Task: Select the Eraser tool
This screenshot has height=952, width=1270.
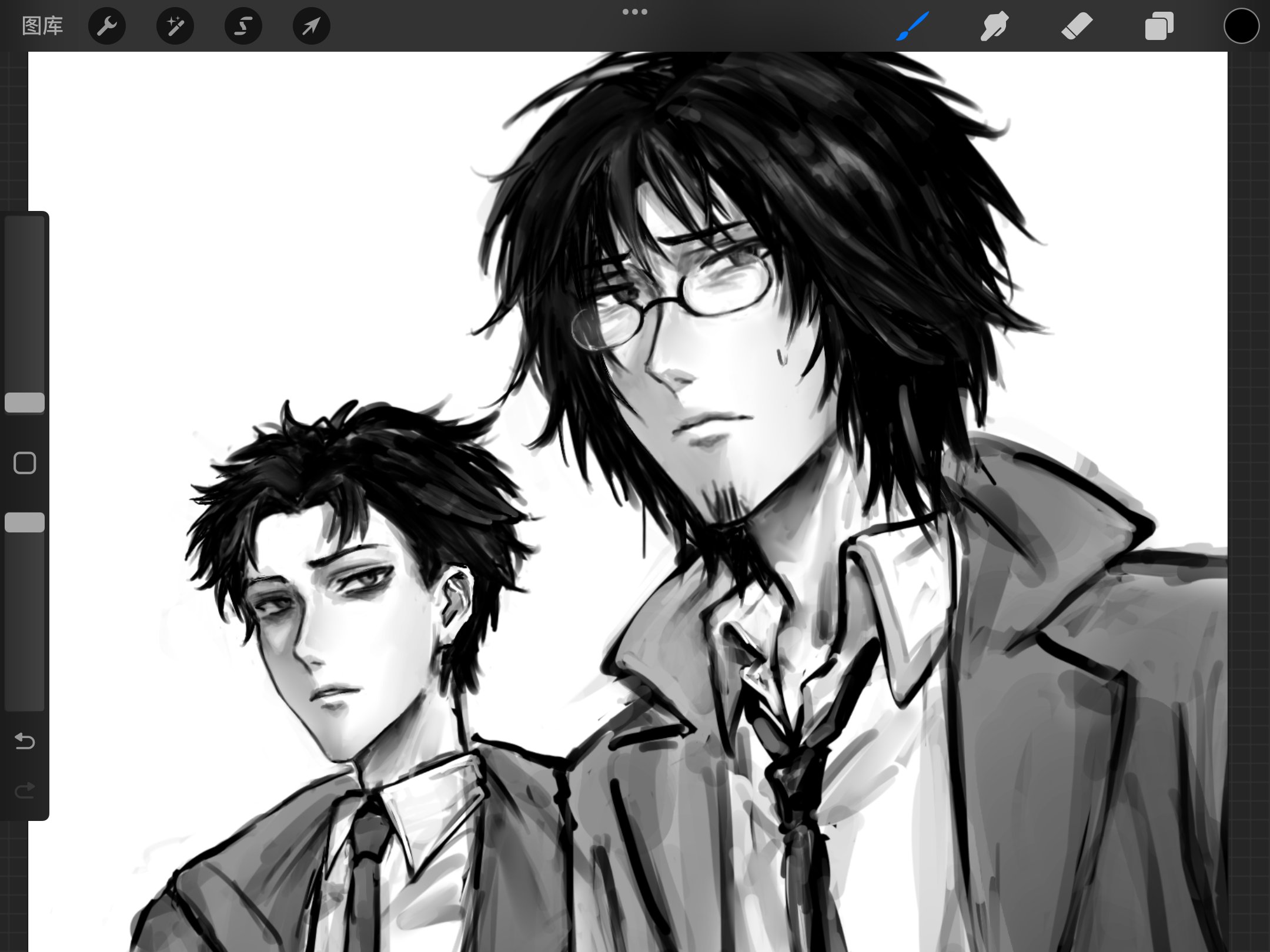Action: point(1077,26)
